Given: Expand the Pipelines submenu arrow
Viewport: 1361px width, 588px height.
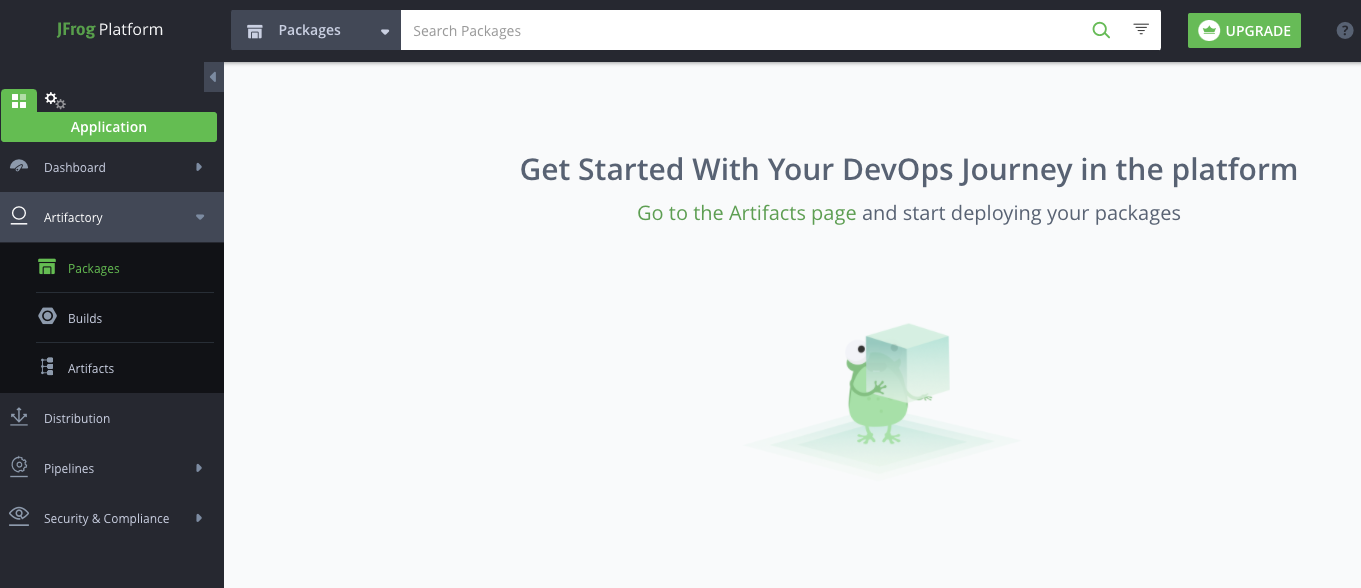Looking at the screenshot, I should pyautogui.click(x=199, y=468).
